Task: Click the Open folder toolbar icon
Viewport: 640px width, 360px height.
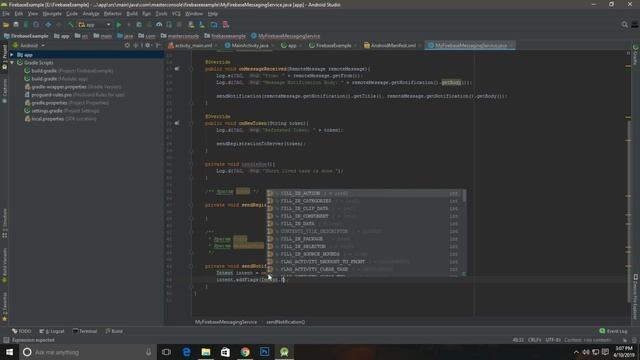Action: (x=6, y=25)
